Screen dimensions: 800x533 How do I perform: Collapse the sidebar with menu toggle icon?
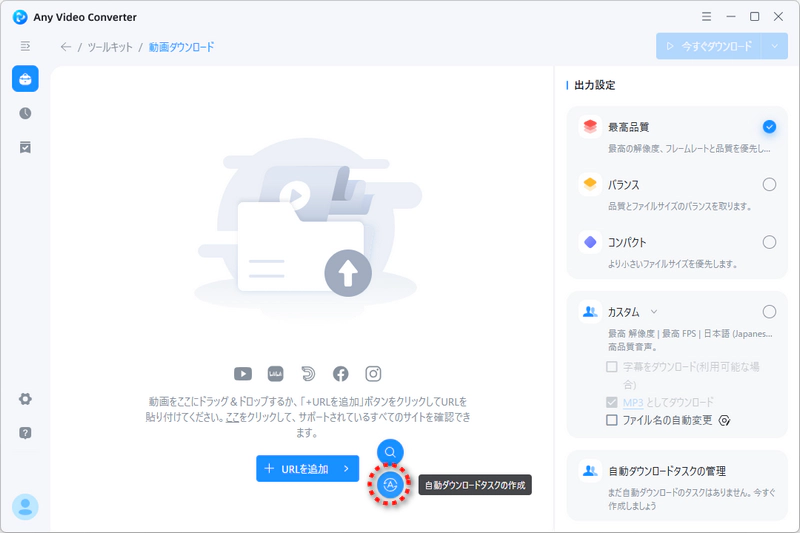click(25, 46)
